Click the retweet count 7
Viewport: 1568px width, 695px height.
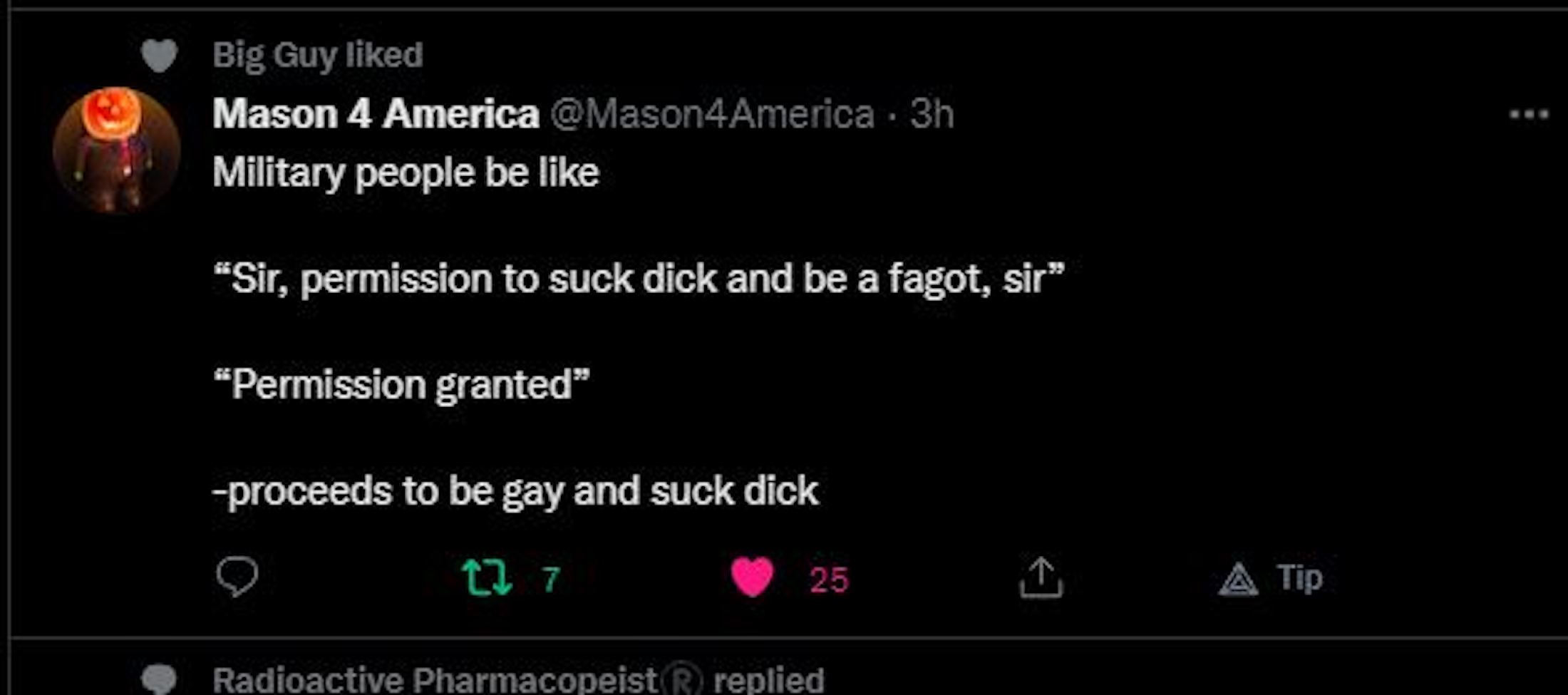(x=550, y=580)
